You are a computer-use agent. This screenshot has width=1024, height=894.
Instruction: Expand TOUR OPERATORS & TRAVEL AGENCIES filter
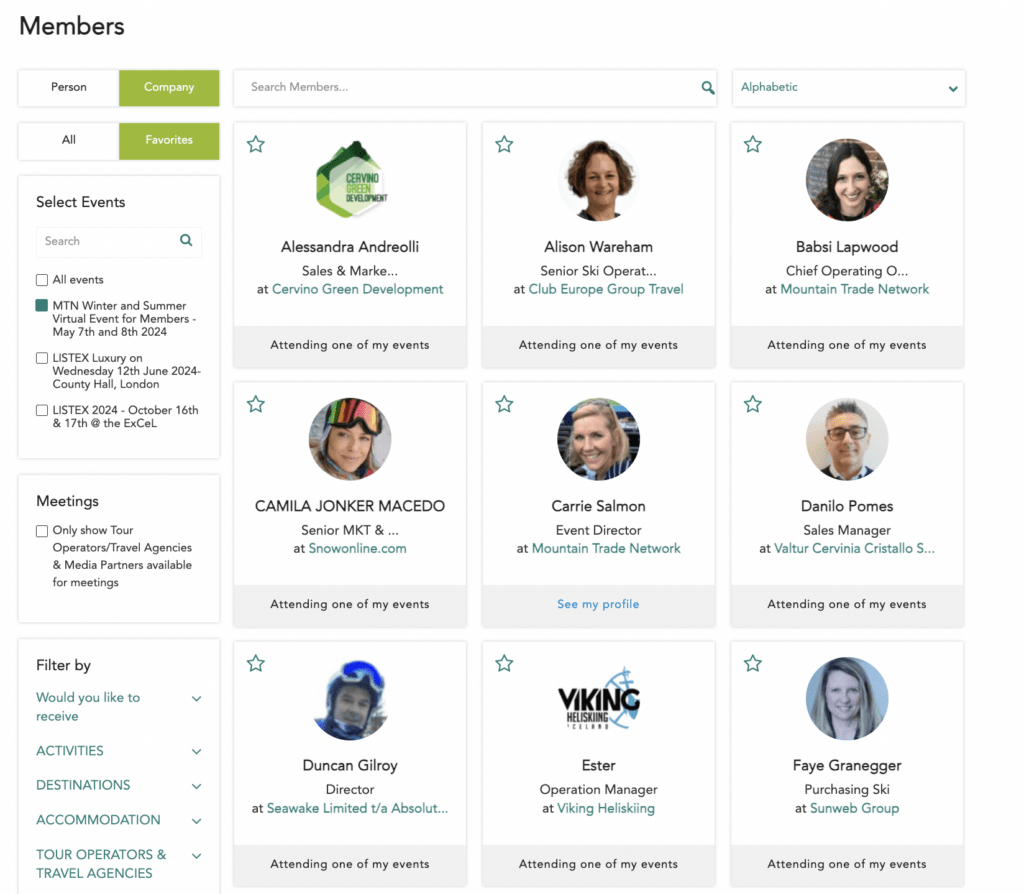point(118,863)
